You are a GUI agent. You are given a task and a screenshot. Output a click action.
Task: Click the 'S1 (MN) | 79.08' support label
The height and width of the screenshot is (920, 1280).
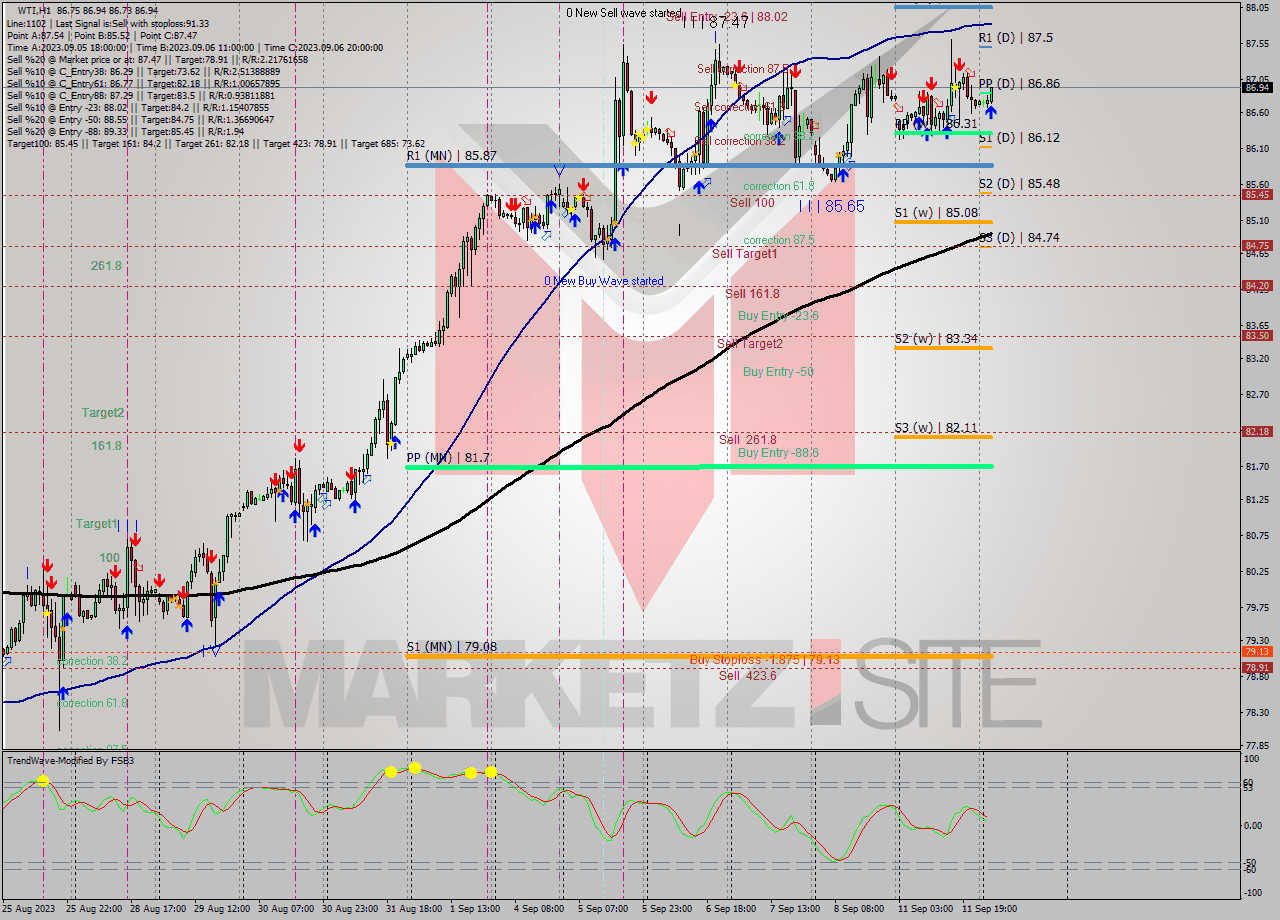click(x=451, y=647)
